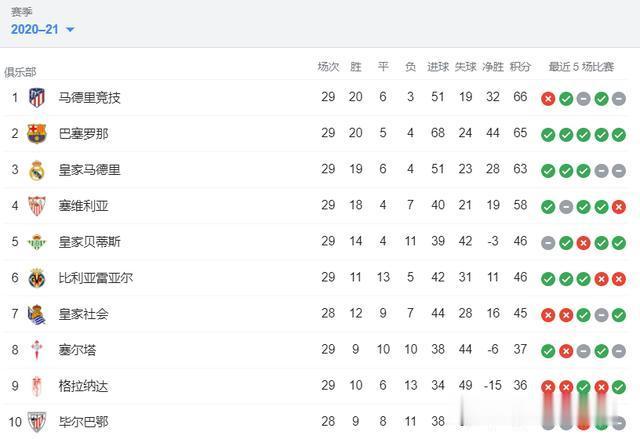Click the Sevilla club crest
640x439 pixels.
coord(37,206)
